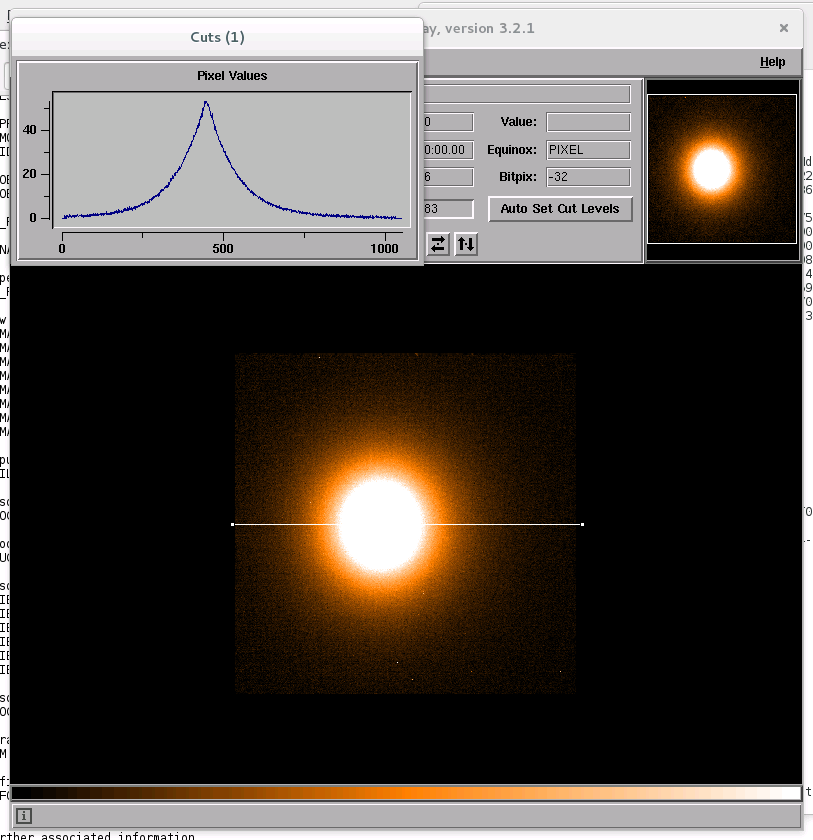This screenshot has height=840, width=813.
Task: Click the vertical flip arrows icon
Action: (466, 243)
